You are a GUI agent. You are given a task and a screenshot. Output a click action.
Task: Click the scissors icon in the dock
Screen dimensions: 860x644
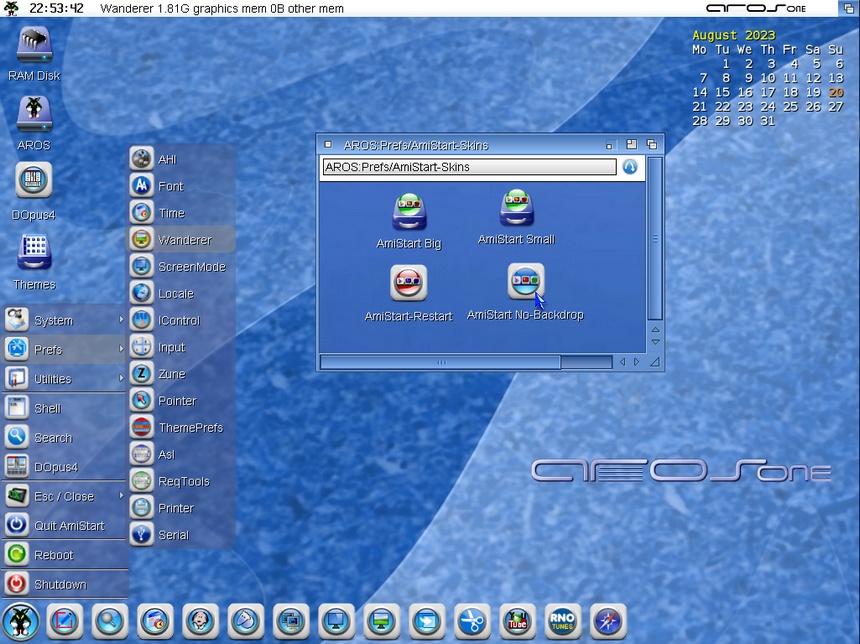[470, 621]
